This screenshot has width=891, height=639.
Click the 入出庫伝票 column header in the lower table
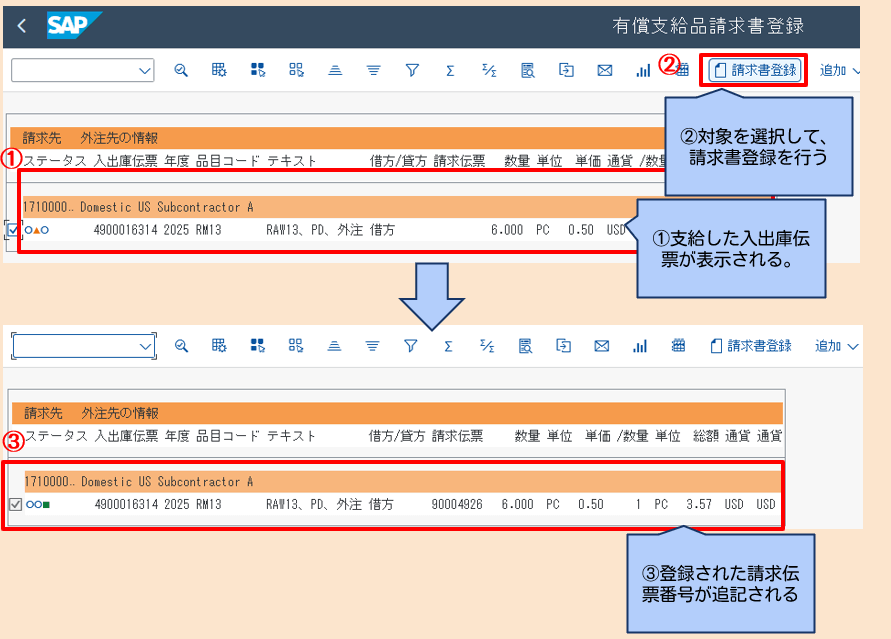(127, 436)
